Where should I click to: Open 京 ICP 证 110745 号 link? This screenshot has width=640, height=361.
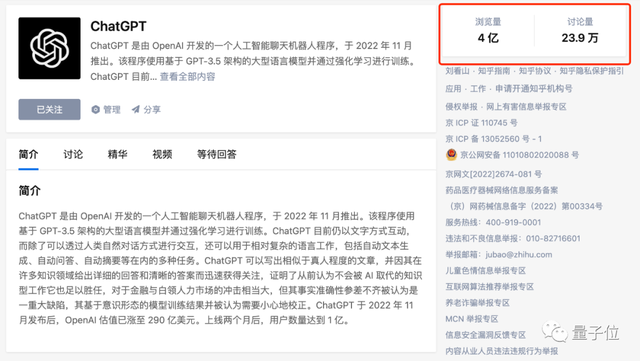(481, 123)
